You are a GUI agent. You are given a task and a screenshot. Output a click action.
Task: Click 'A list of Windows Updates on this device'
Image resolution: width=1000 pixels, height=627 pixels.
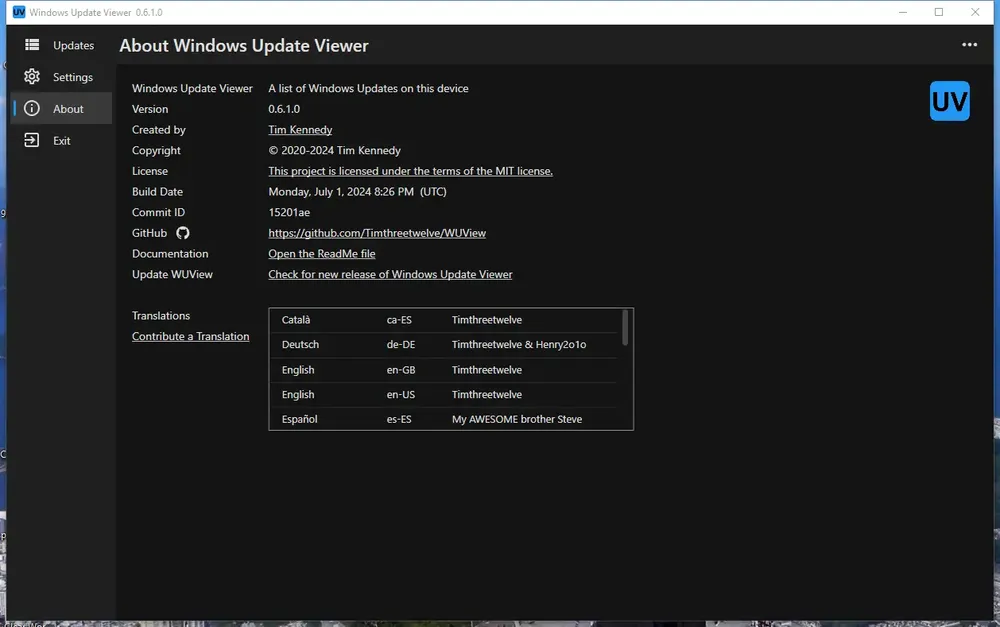pyautogui.click(x=369, y=88)
